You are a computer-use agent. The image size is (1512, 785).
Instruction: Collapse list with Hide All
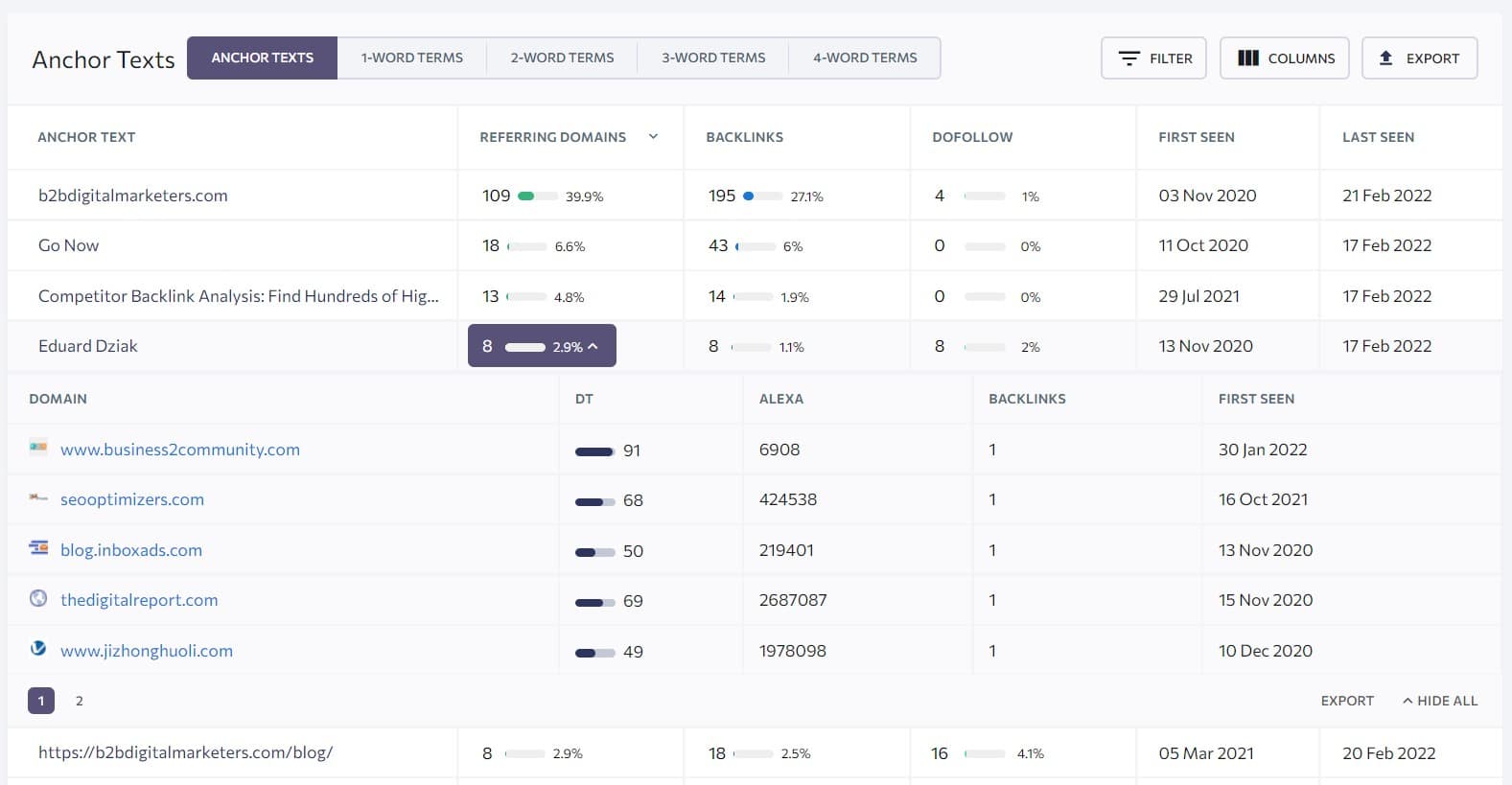tap(1440, 701)
